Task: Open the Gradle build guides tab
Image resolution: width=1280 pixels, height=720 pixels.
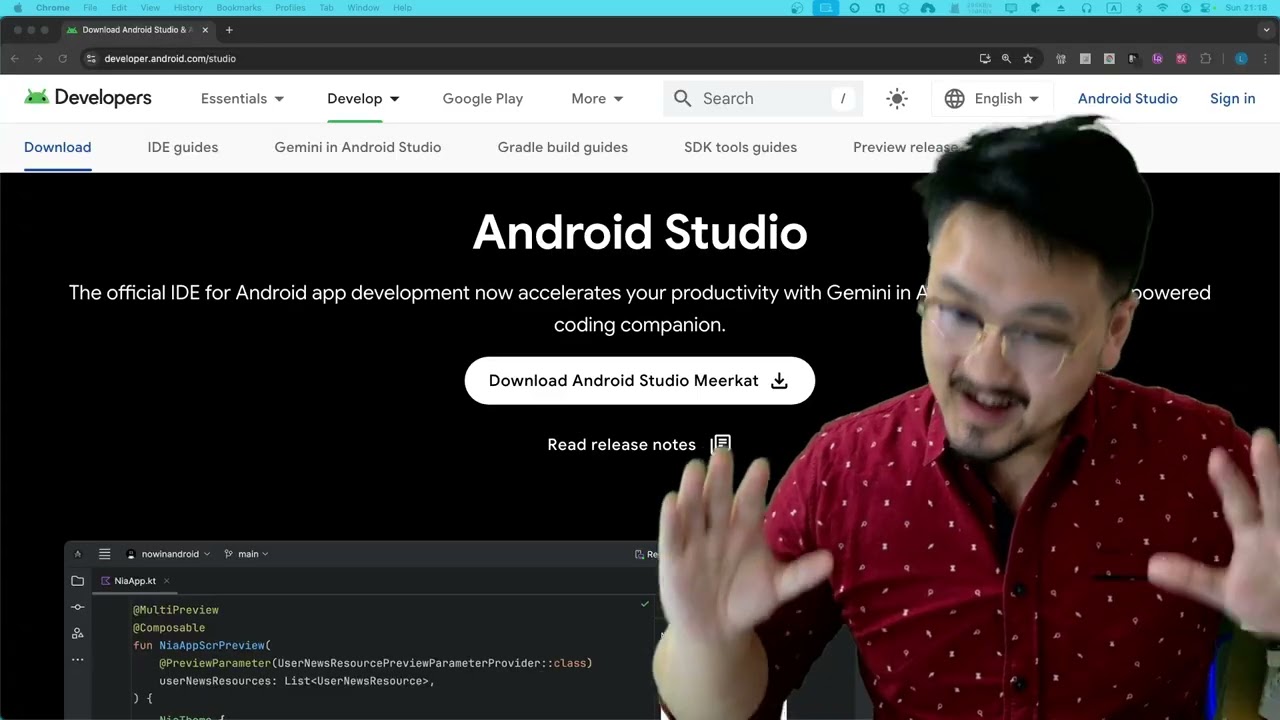Action: (x=563, y=147)
